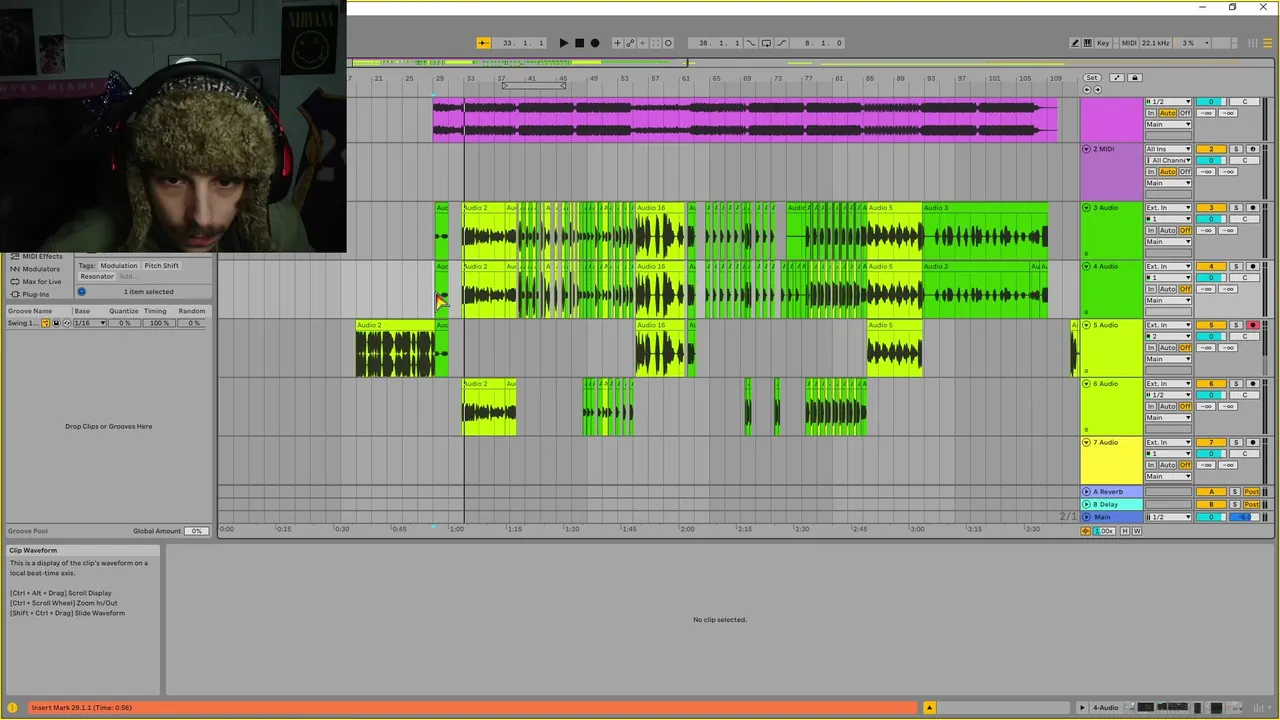Select Audio 16 clip on track 5
Image resolution: width=1280 pixels, height=720 pixels.
pyautogui.click(x=661, y=349)
